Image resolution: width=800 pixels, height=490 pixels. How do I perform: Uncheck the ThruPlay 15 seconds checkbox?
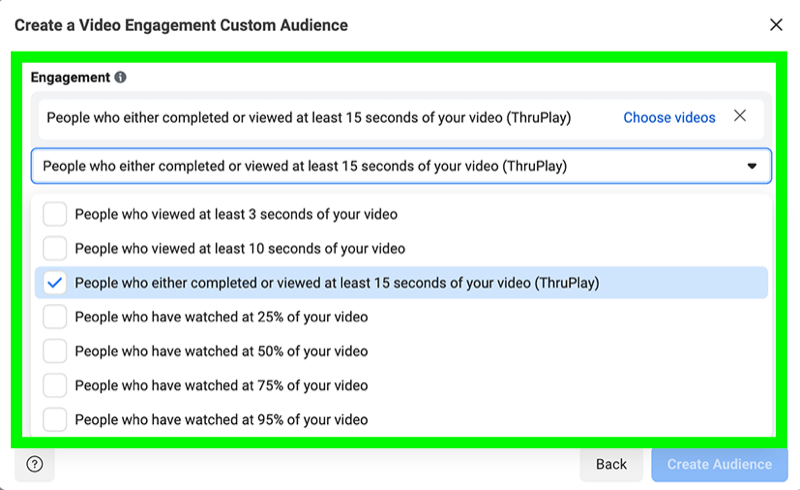55,282
